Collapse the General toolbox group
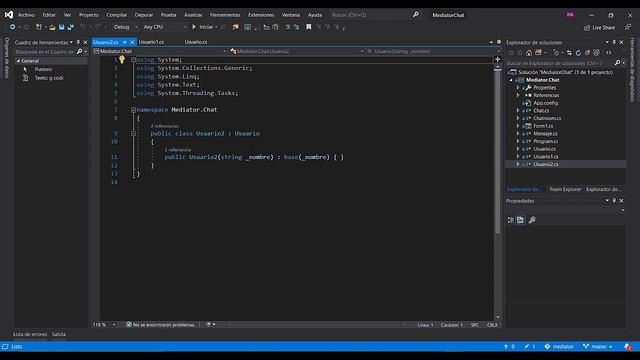Image resolution: width=640 pixels, height=360 pixels. pyautogui.click(x=18, y=61)
